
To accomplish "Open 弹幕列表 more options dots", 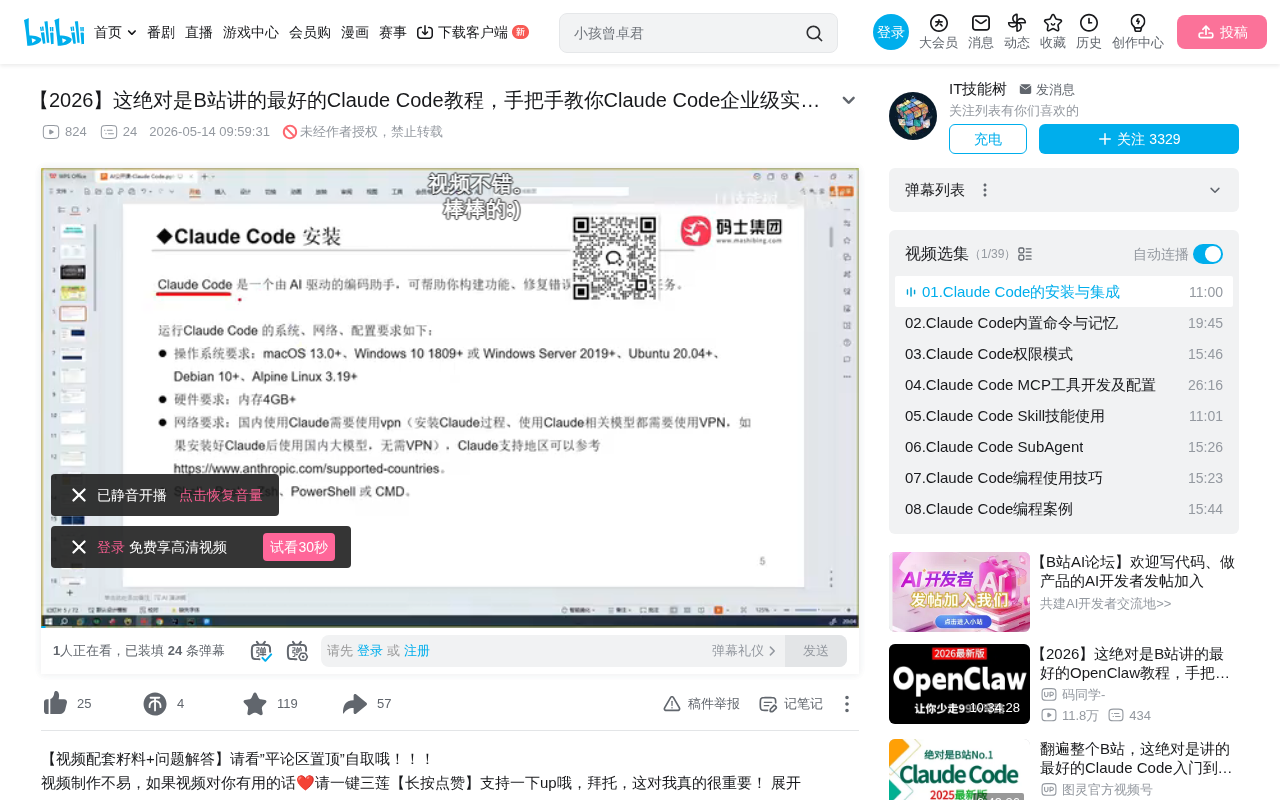I will pyautogui.click(x=985, y=190).
